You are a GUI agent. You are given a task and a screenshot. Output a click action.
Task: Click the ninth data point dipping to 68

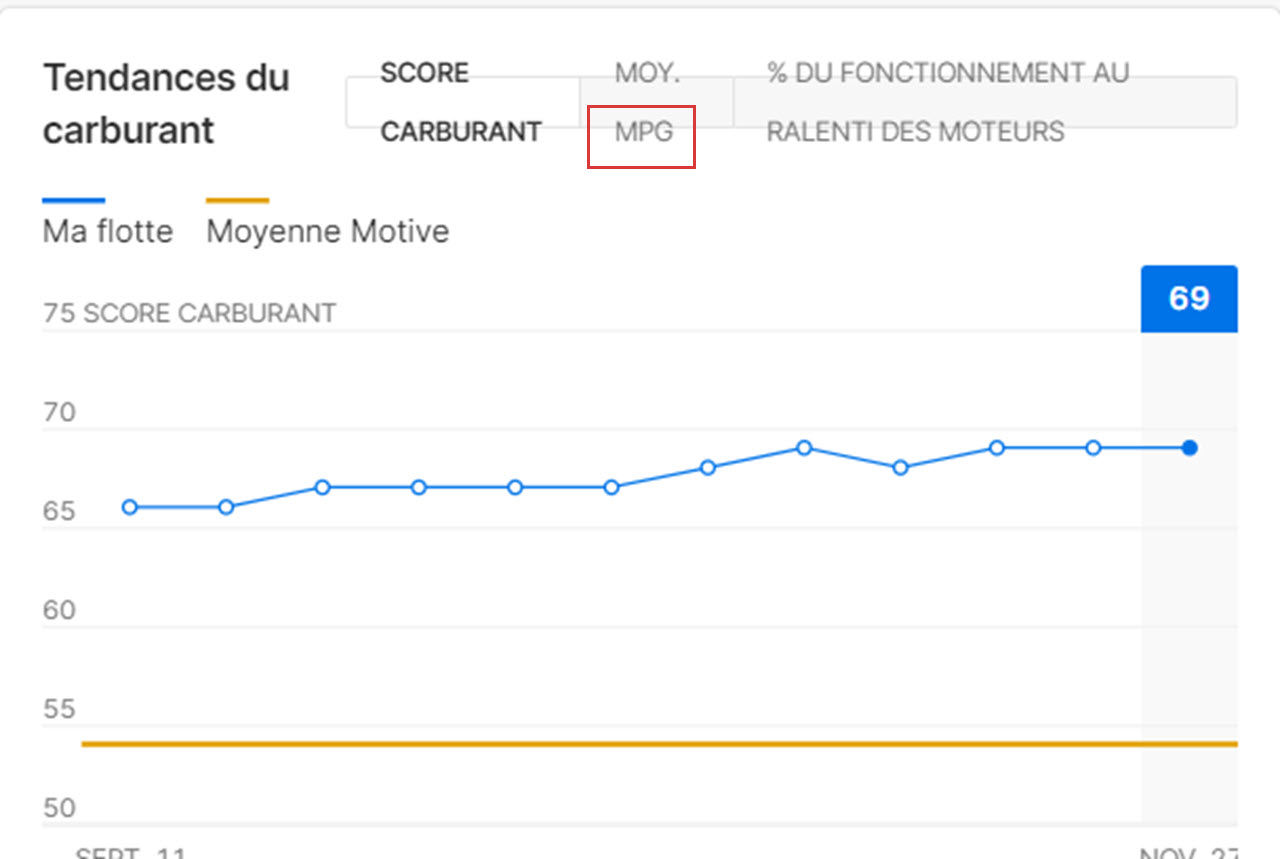pos(900,467)
